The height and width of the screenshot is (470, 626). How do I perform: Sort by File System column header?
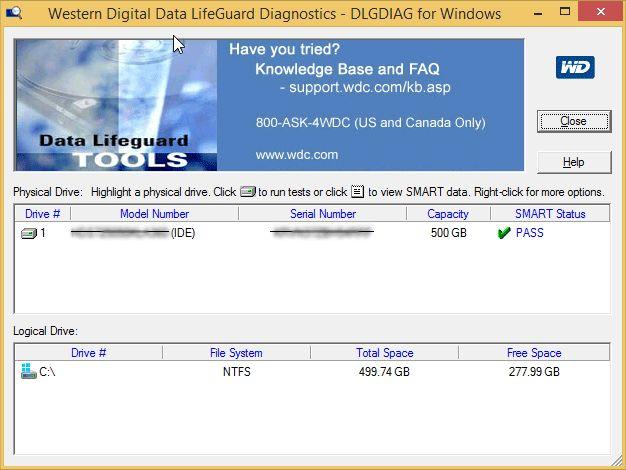[236, 353]
